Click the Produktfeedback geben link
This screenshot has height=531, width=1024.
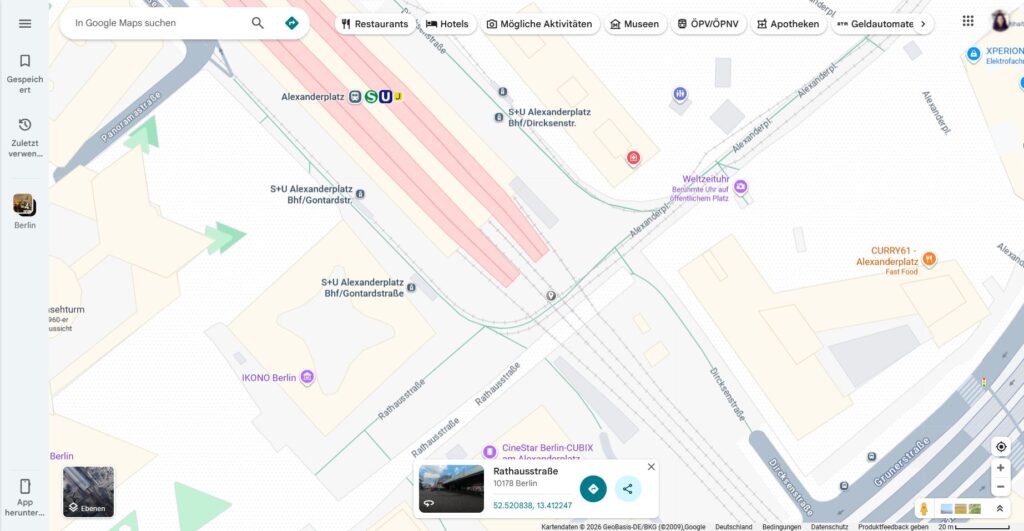pyautogui.click(x=894, y=527)
